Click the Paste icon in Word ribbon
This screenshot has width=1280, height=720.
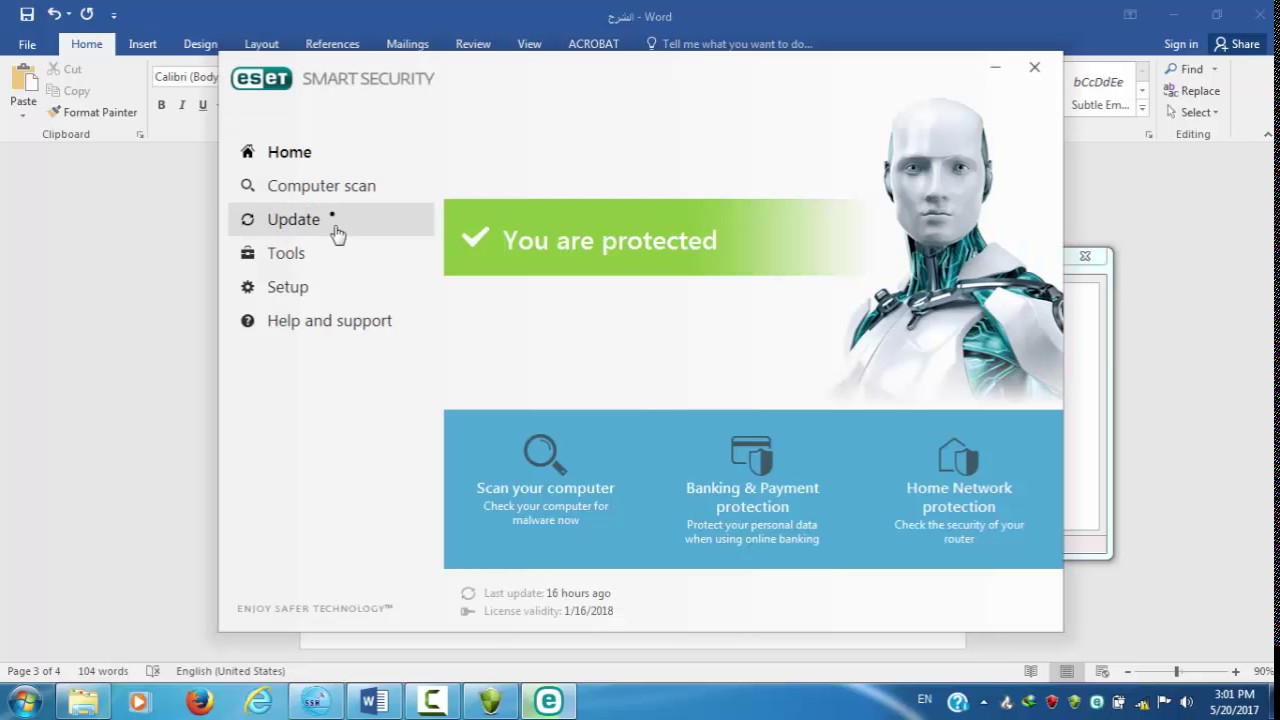click(x=23, y=78)
